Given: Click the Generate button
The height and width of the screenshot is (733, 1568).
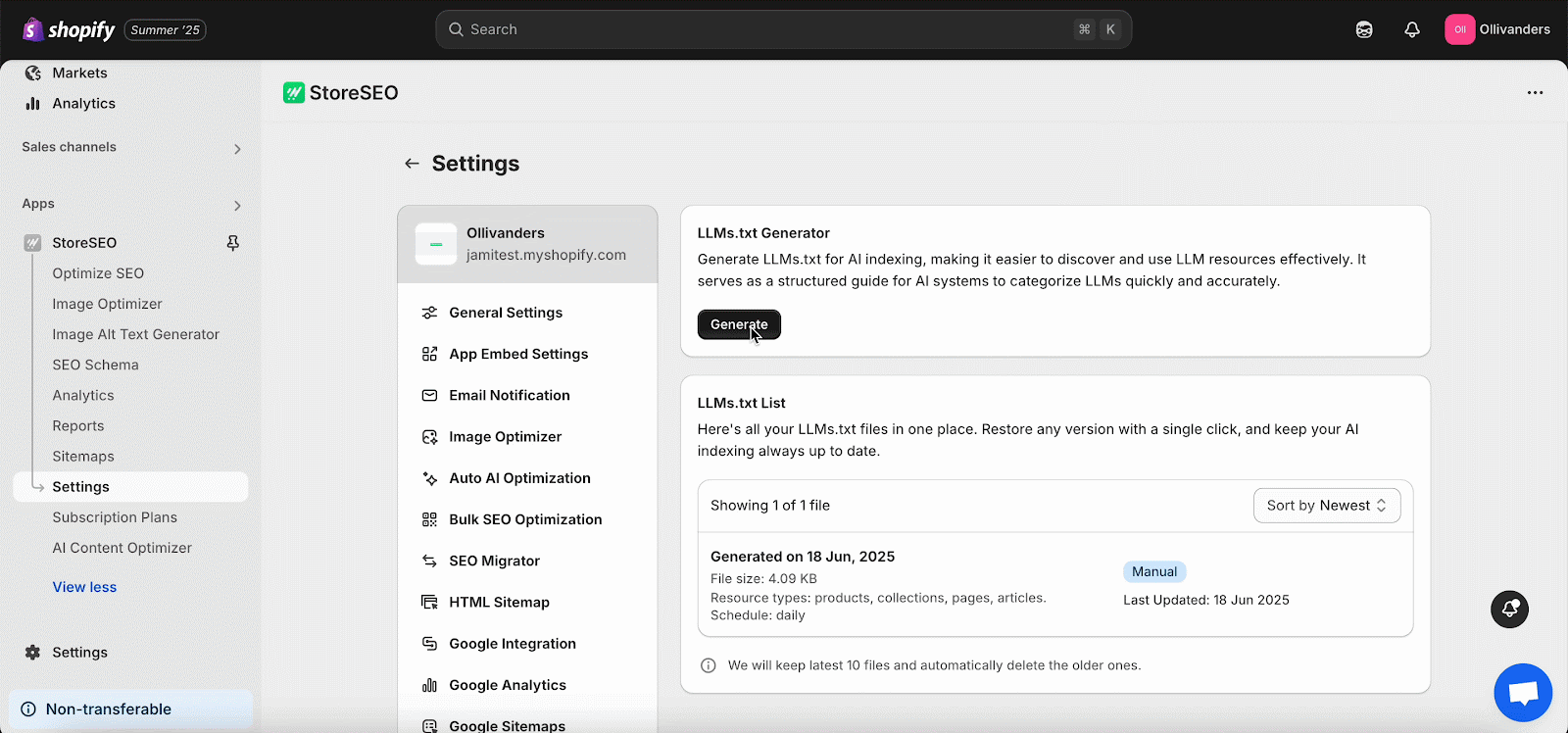Looking at the screenshot, I should [x=739, y=324].
